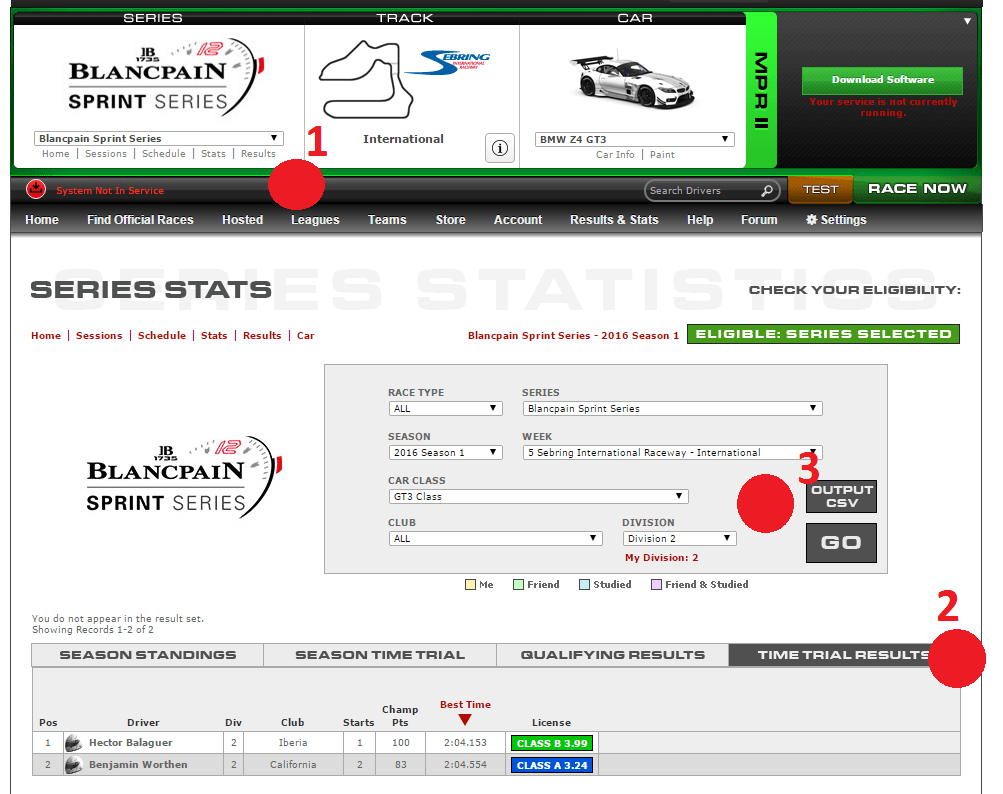The height and width of the screenshot is (794, 1003).
Task: Open the red Car link under Series Stats
Action: (305, 335)
